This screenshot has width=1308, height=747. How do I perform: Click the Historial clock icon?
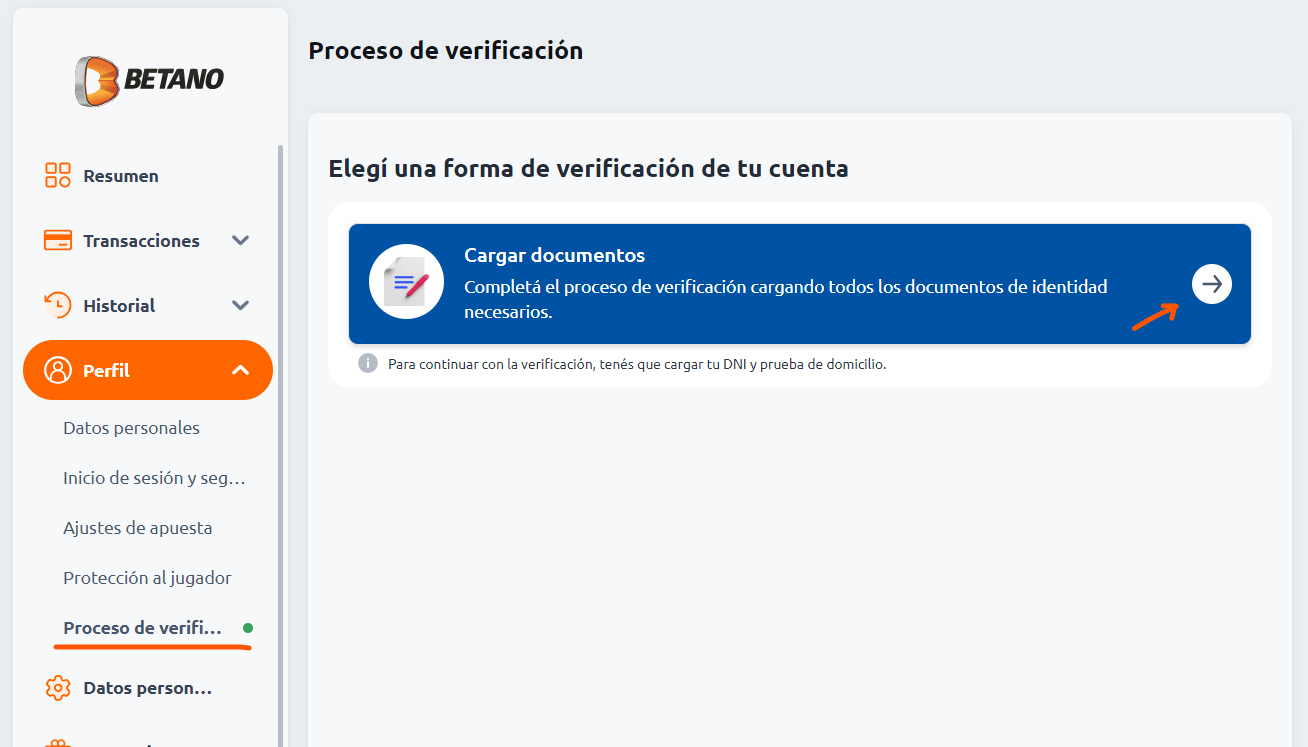pyautogui.click(x=58, y=305)
